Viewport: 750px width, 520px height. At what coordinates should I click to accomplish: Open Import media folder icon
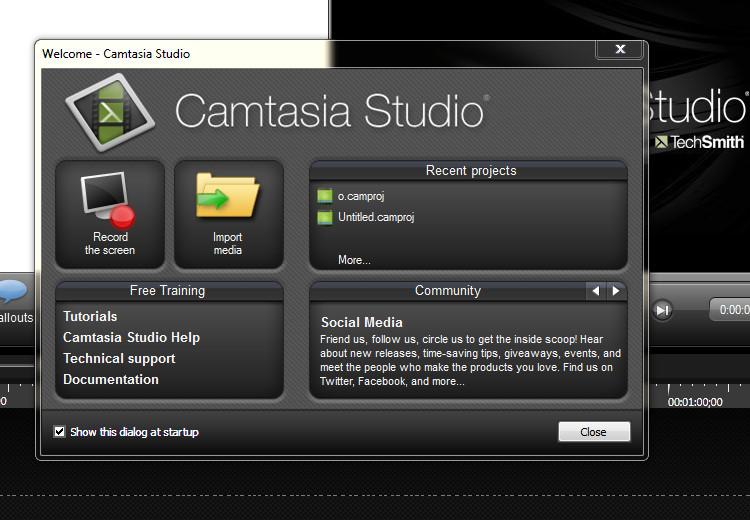pos(228,196)
